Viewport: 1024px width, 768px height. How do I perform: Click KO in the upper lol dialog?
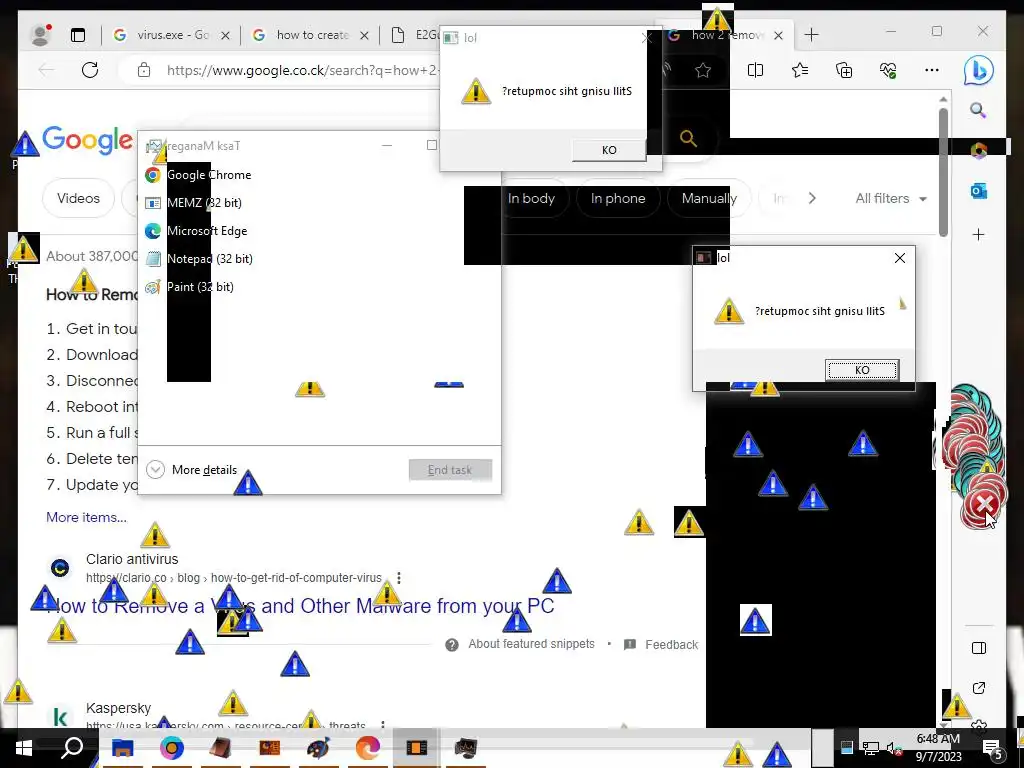point(609,150)
